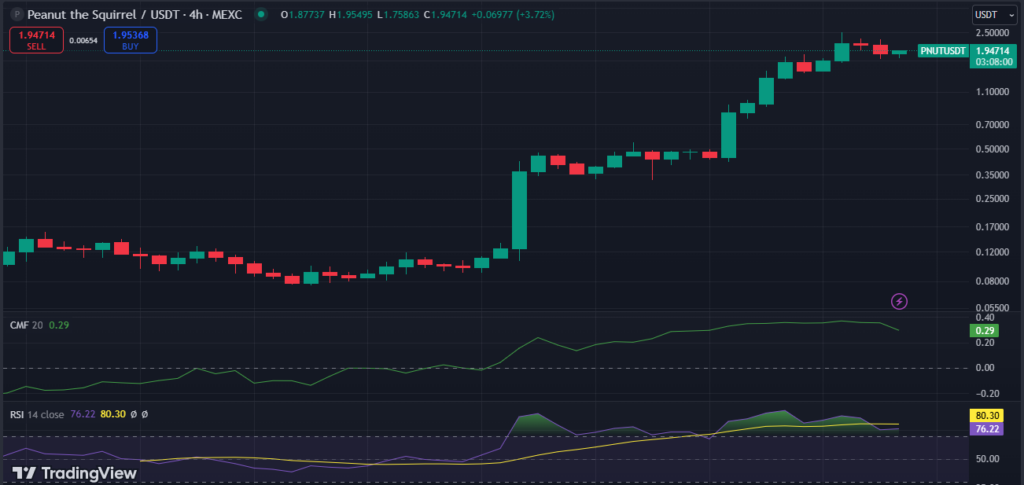
Task: Click the 0.17000 price axis label
Action: [x=992, y=227]
